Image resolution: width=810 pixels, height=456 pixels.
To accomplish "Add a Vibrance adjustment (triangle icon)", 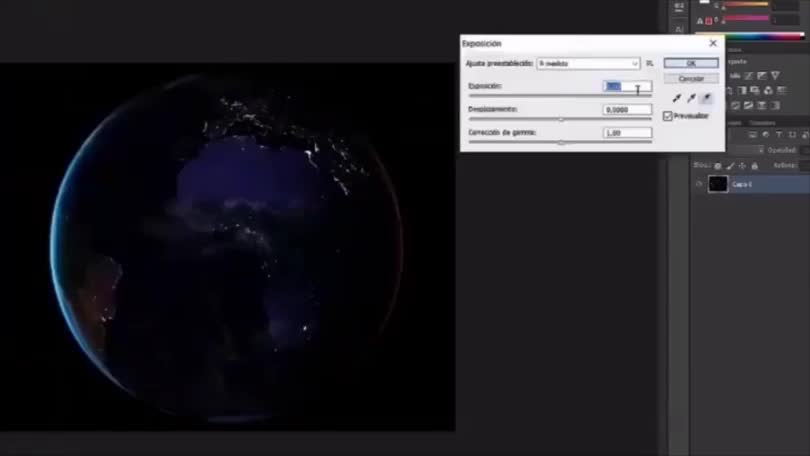I will [775, 76].
